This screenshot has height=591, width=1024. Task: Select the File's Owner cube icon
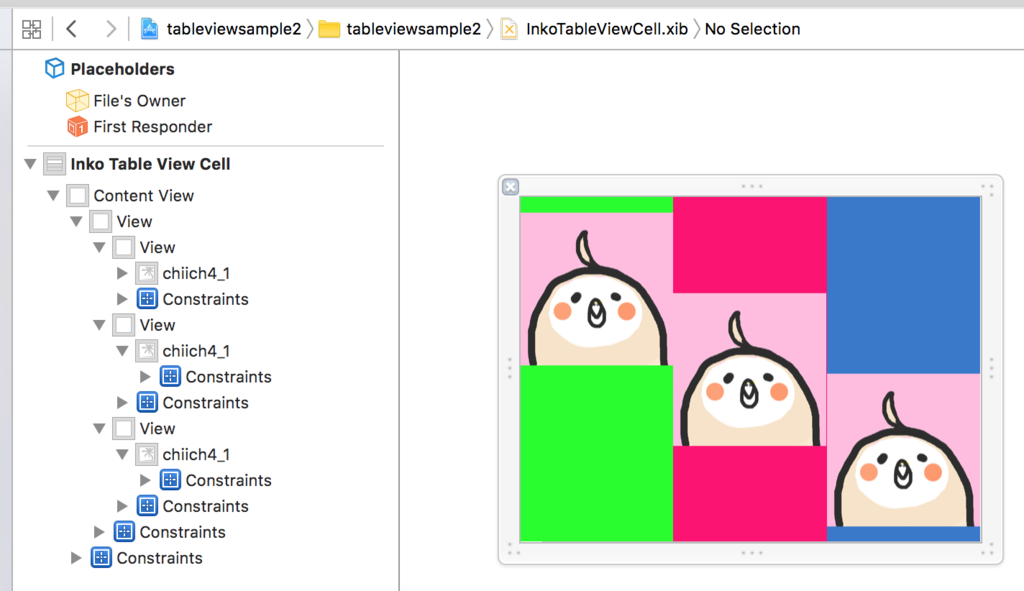click(77, 101)
